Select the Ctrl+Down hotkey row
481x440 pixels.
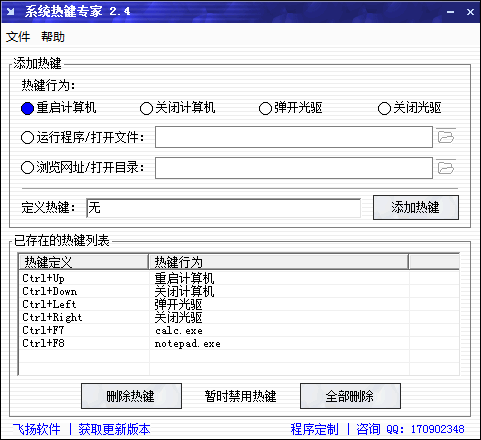coord(239,291)
